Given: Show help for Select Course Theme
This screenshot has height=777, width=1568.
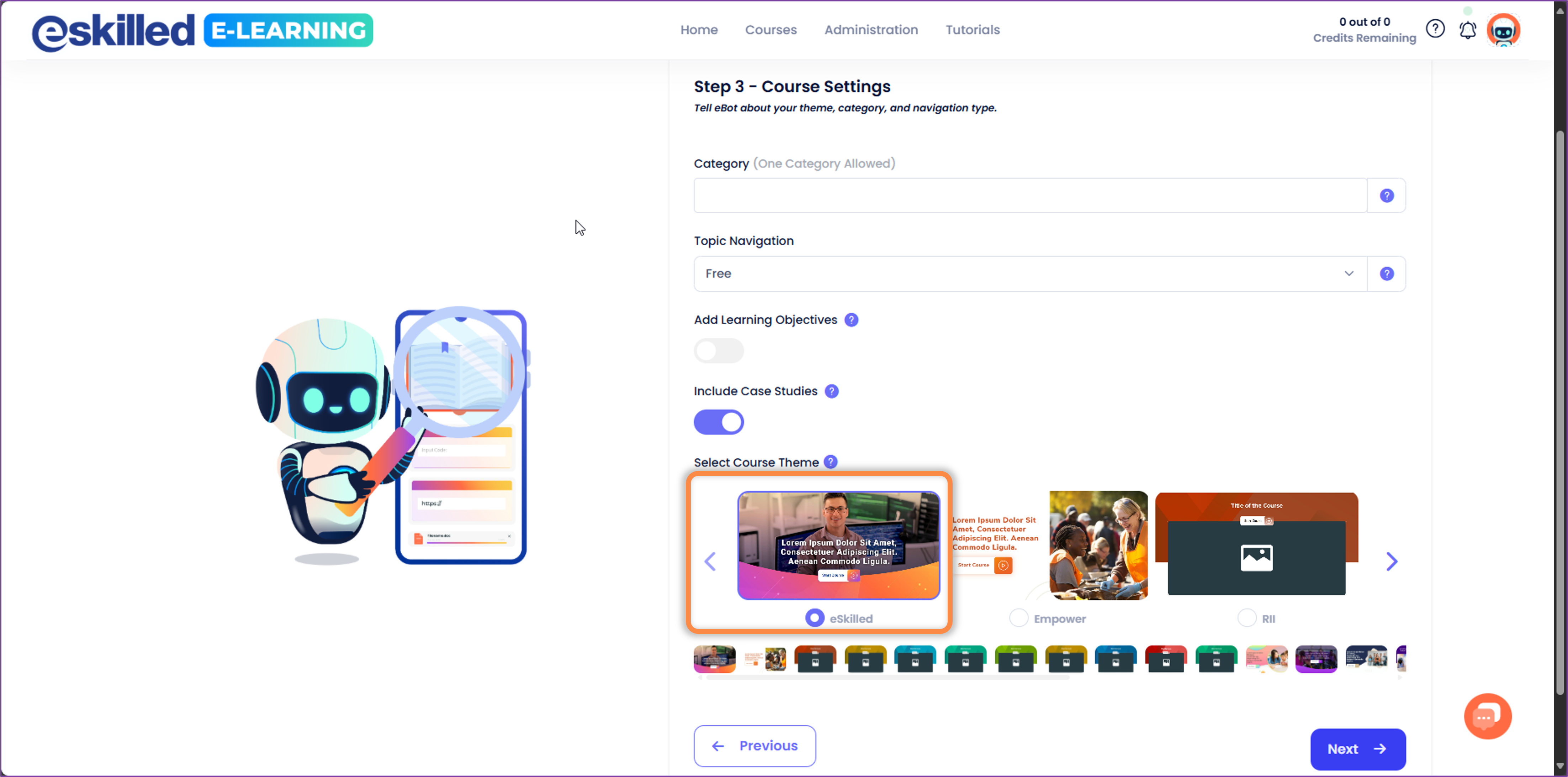Looking at the screenshot, I should [831, 462].
